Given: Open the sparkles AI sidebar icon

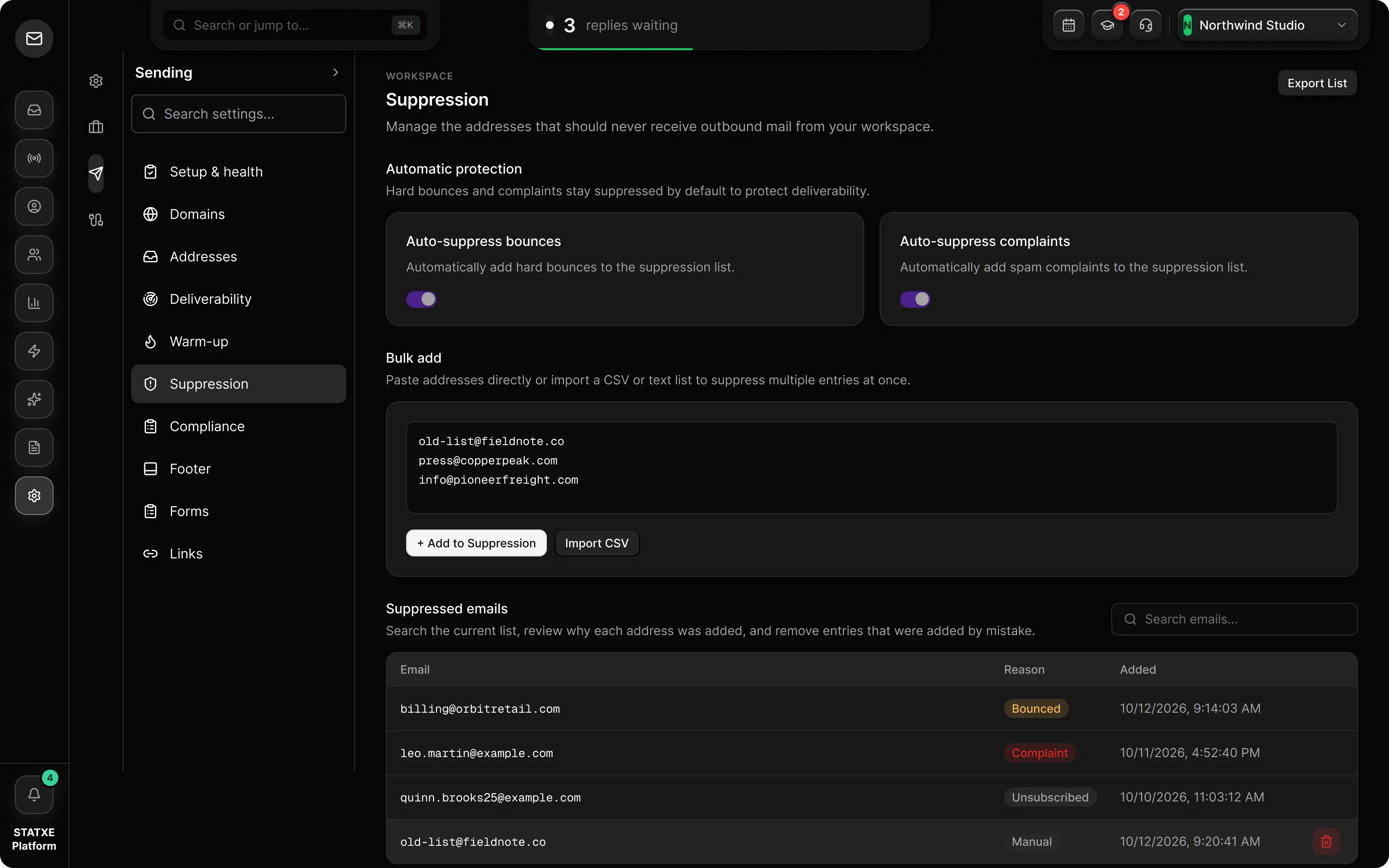Looking at the screenshot, I should point(34,399).
